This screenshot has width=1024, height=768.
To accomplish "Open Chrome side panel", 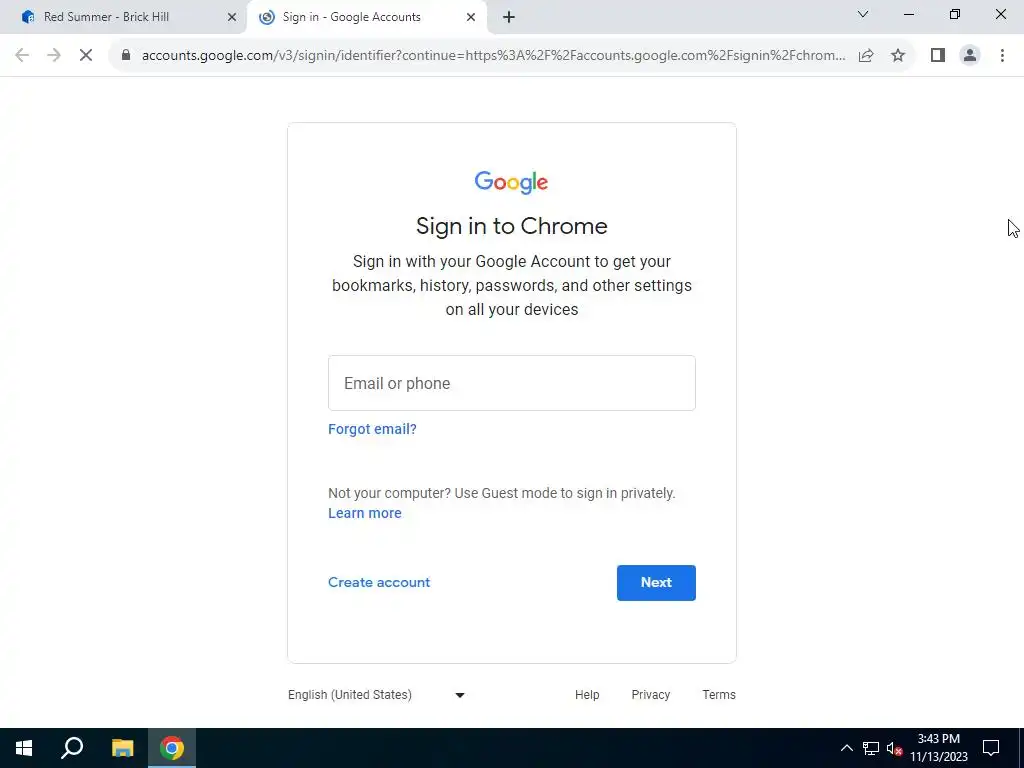I will point(938,56).
